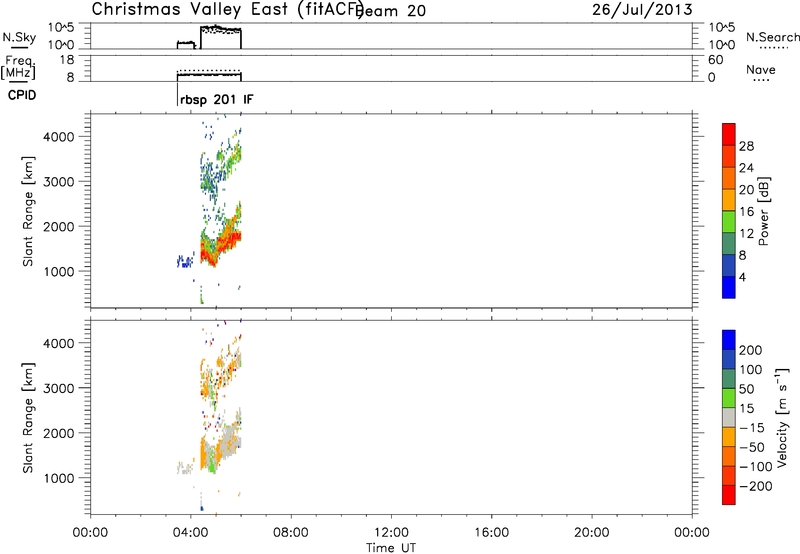Screen dimensions: 800x554
Task: Click the 'Time UT' axis title
Action: [391, 548]
